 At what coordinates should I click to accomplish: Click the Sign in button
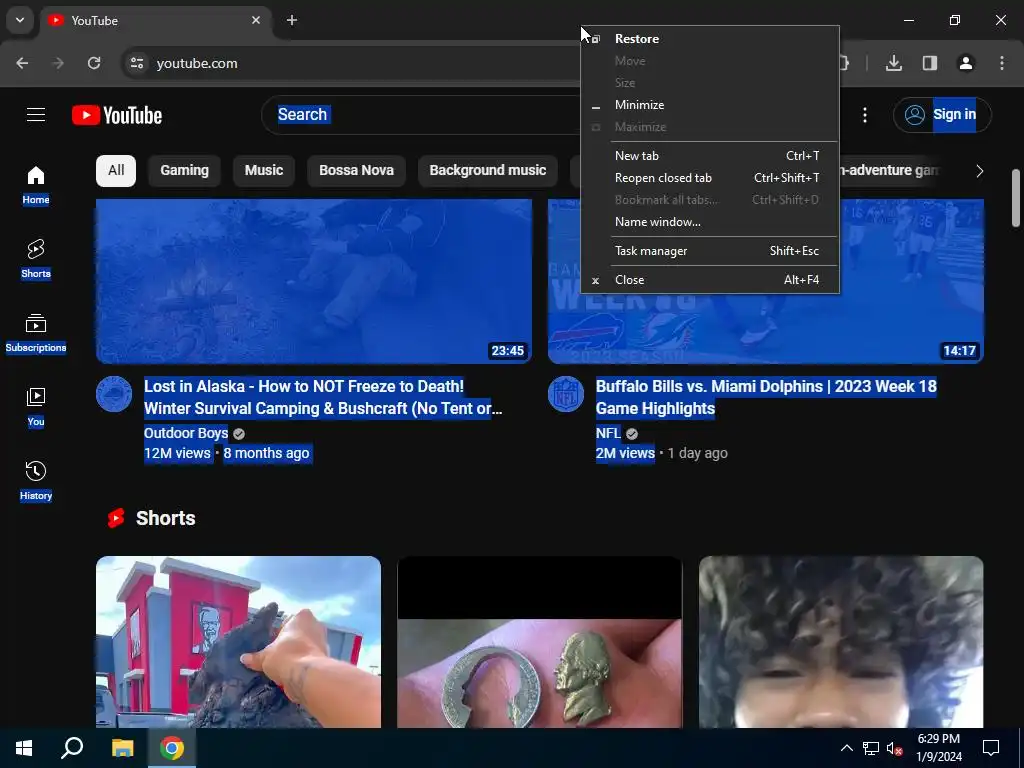point(942,115)
